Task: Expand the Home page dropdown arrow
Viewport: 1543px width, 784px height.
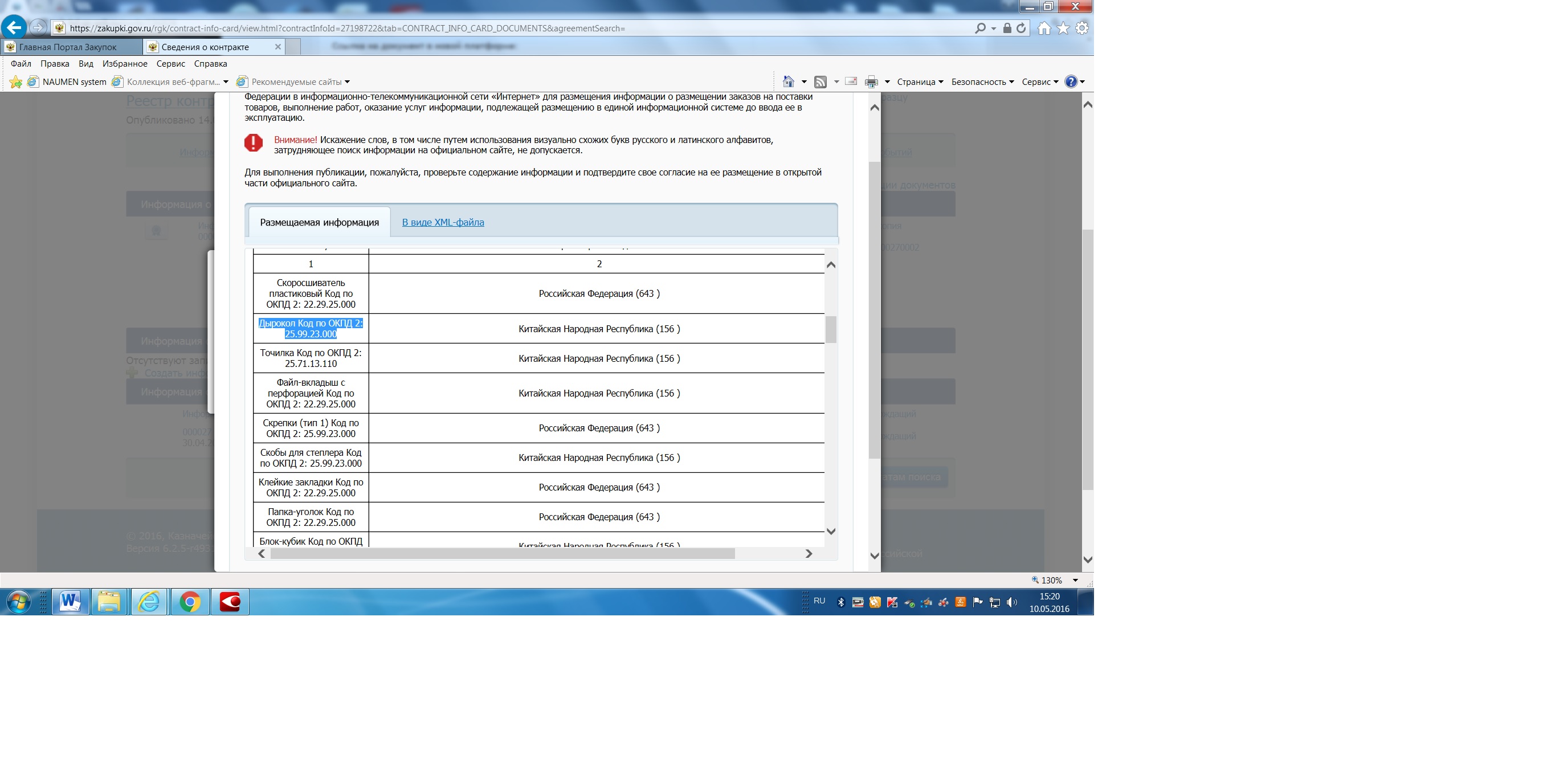Action: click(x=804, y=82)
